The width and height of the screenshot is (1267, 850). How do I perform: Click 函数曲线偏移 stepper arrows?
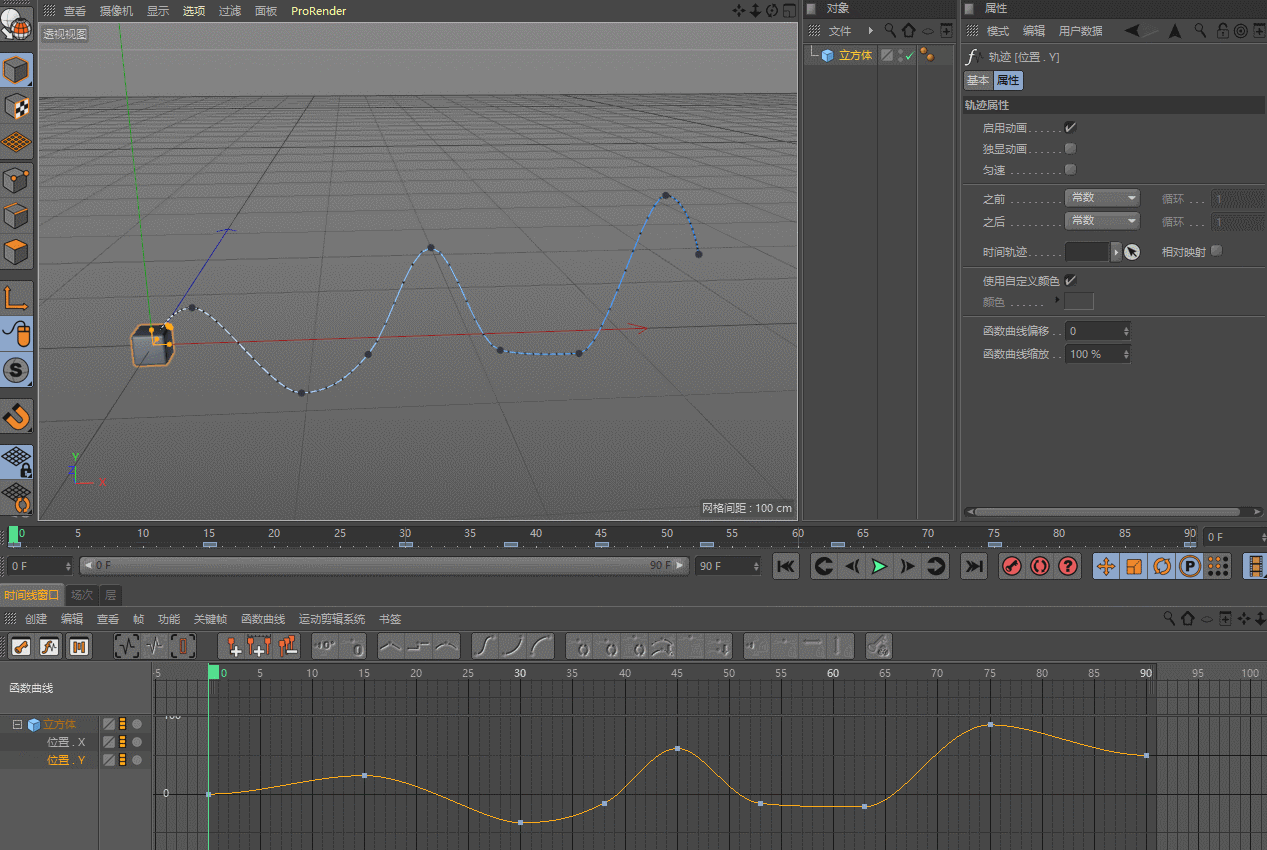click(x=1126, y=331)
